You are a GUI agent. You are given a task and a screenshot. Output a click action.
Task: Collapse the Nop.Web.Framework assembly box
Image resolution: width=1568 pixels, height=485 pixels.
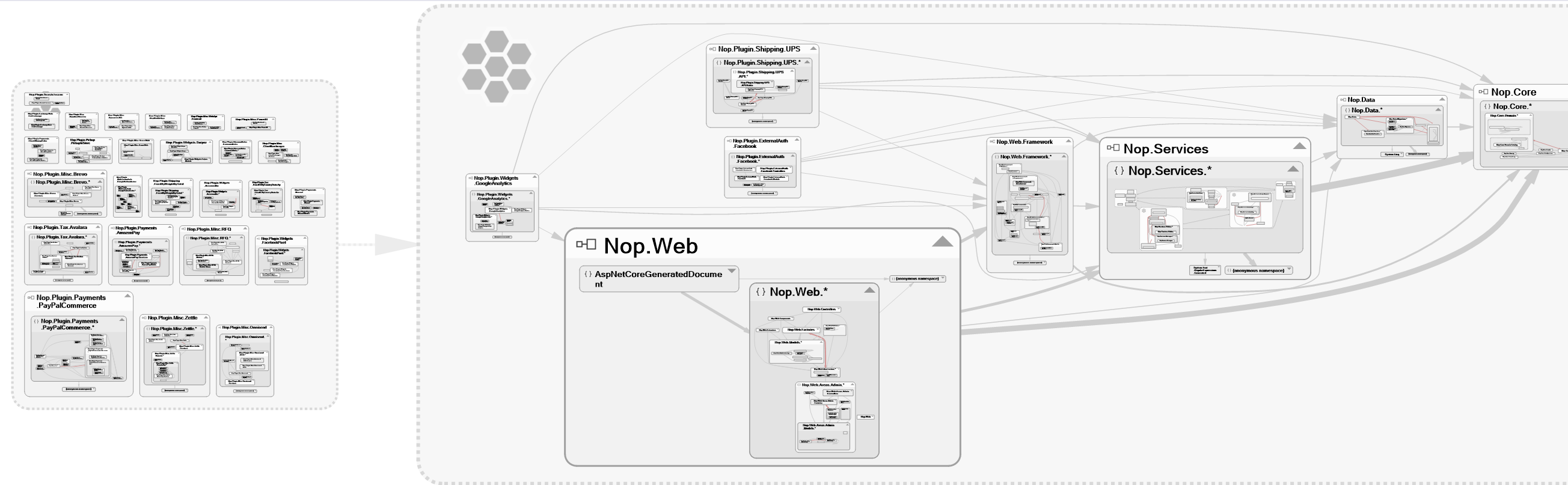[1068, 141]
